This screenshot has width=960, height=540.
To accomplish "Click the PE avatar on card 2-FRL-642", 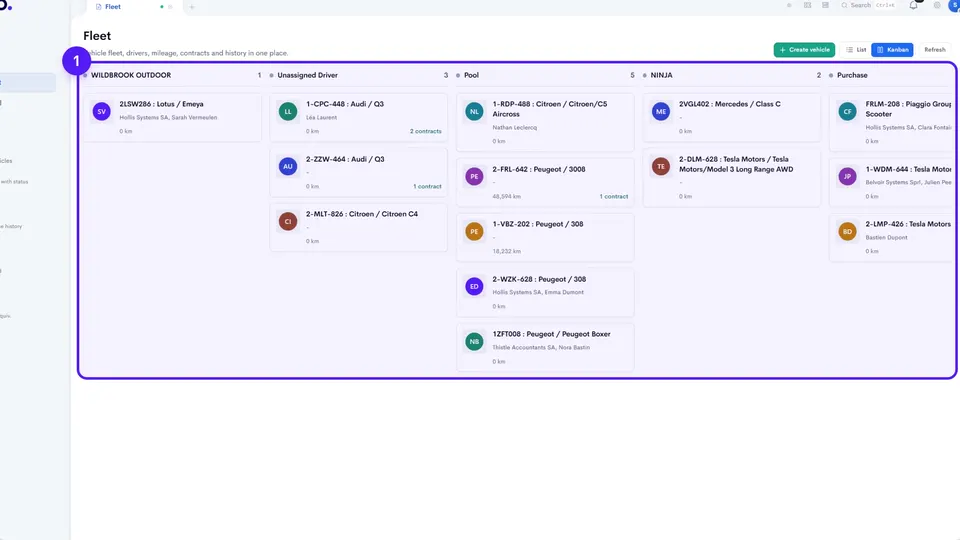I will 474,176.
